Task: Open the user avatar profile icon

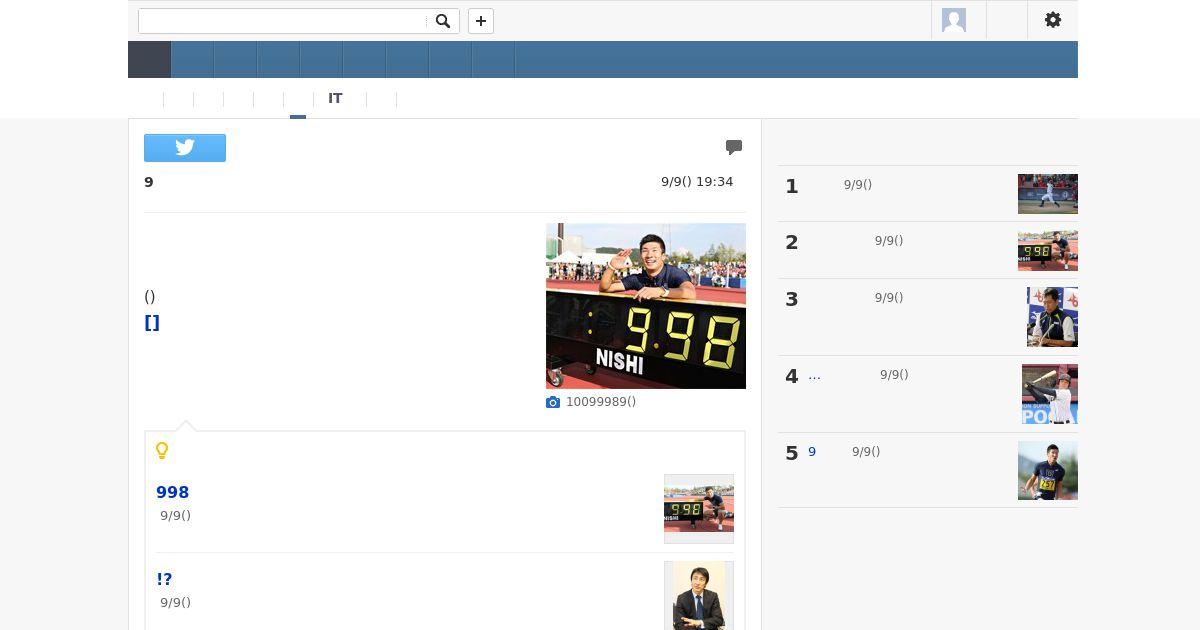Action: [954, 20]
